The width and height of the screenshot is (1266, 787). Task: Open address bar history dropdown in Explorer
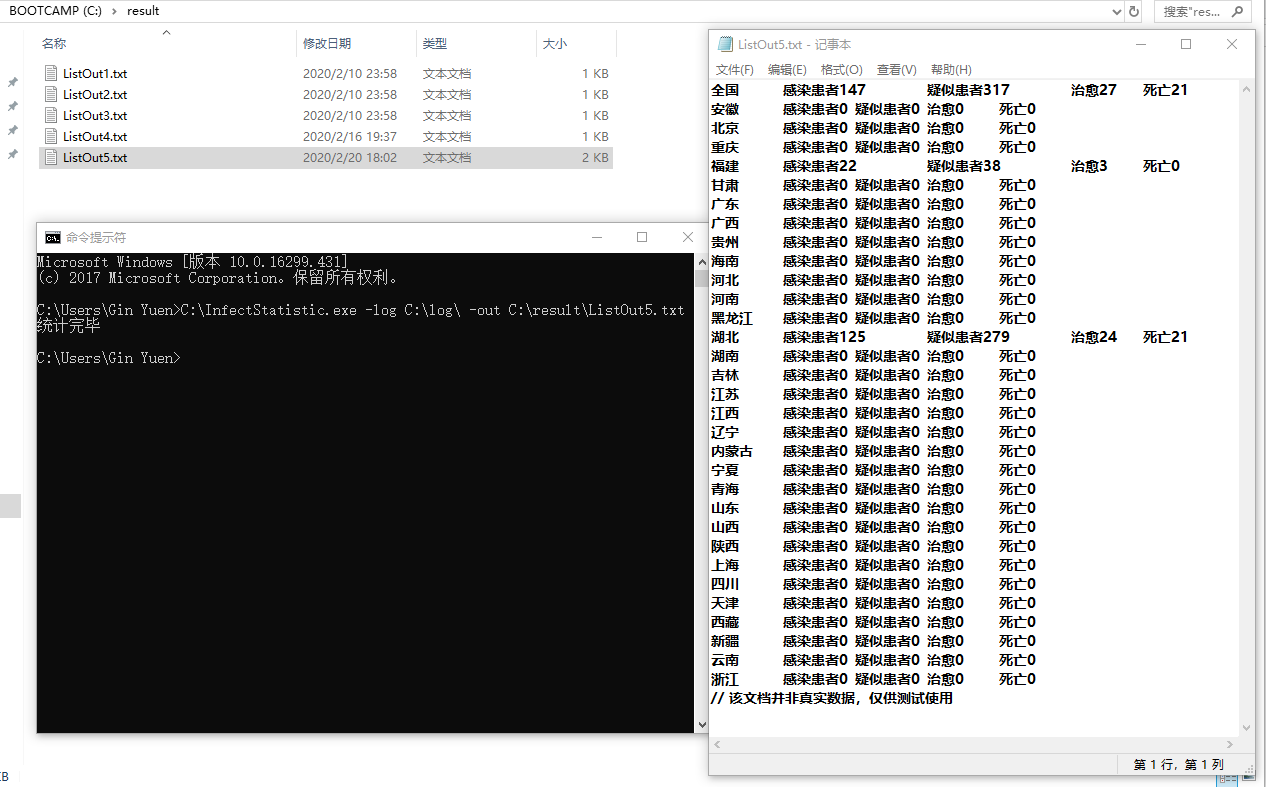pyautogui.click(x=1117, y=11)
